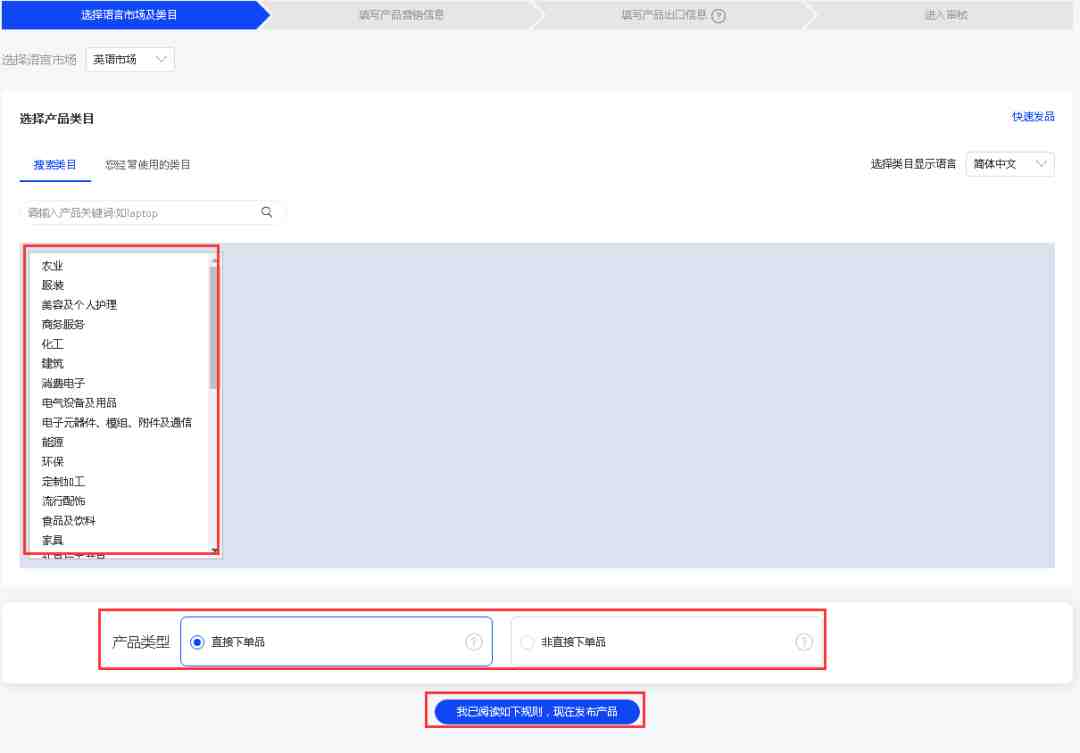Click the scroll-down arrow of category list
This screenshot has width=1080, height=753.
point(214,550)
